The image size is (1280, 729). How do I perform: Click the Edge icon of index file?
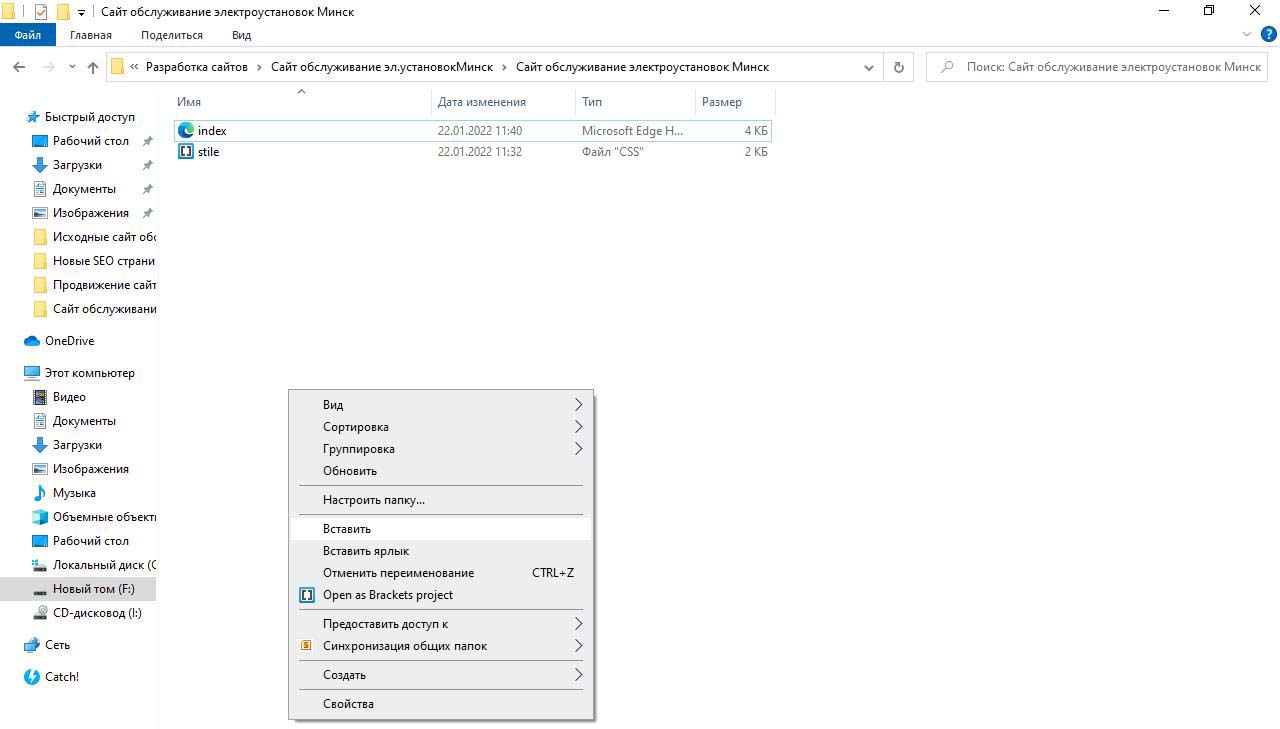click(x=185, y=131)
